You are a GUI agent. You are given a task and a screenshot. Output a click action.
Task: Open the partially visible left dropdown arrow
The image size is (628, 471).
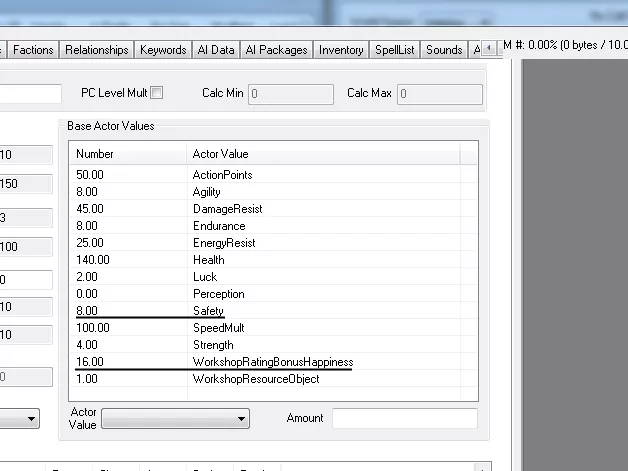point(31,419)
